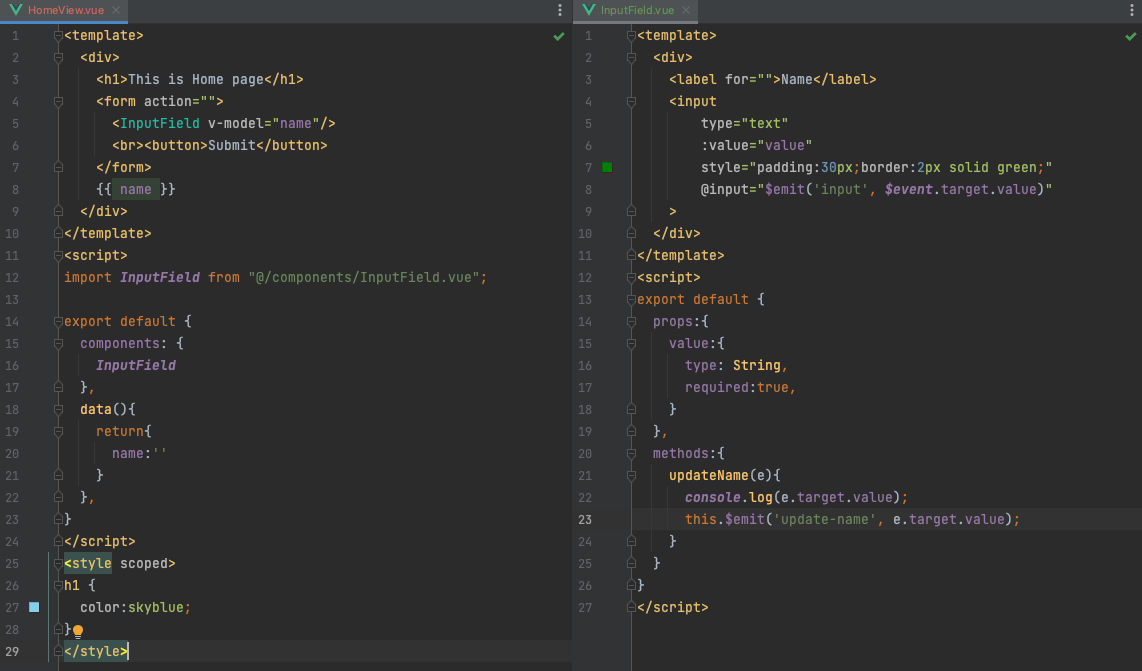Click the {{ name }} interpolation
Image resolution: width=1142 pixels, height=671 pixels.
[x=135, y=189]
